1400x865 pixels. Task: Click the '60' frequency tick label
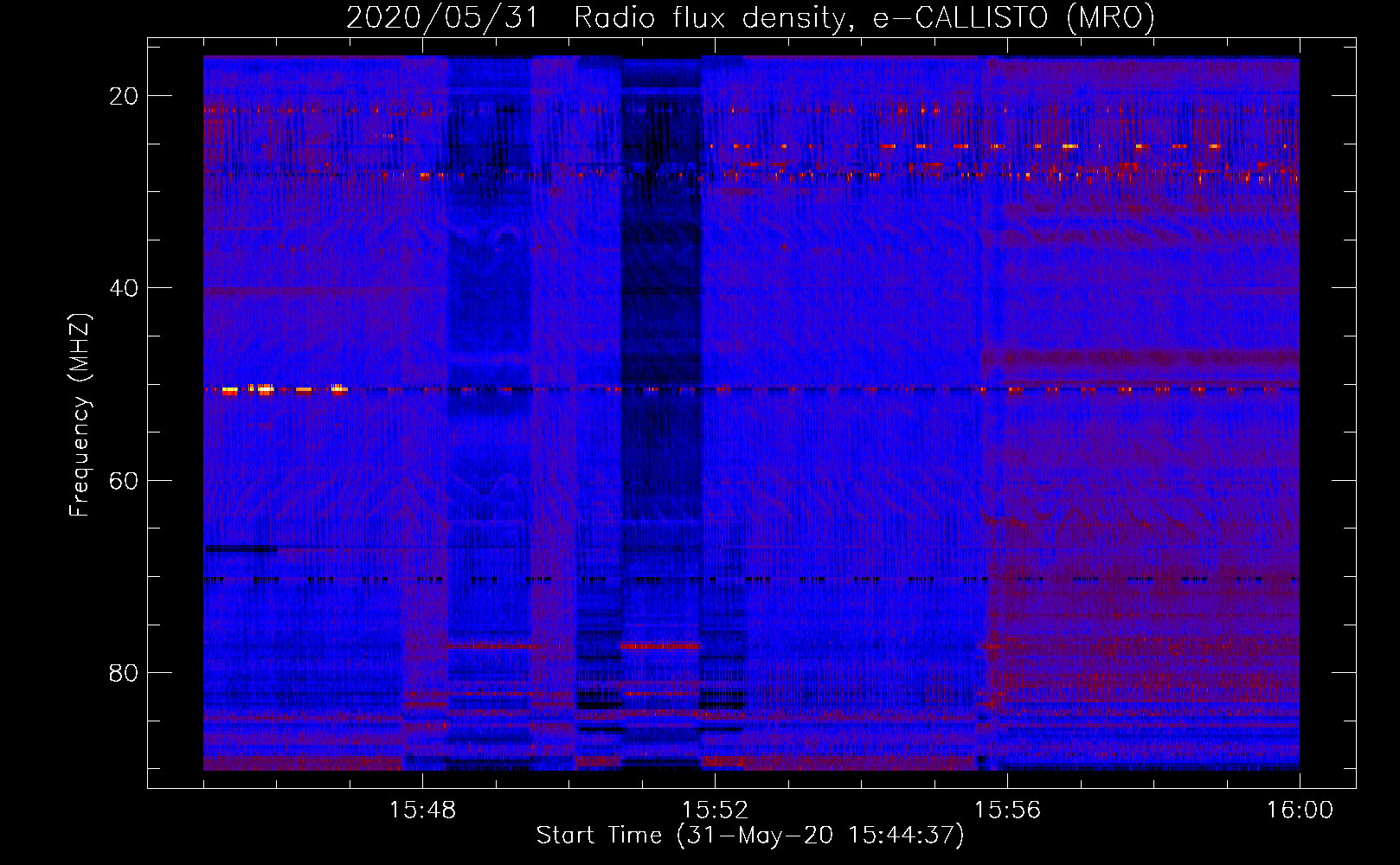[x=124, y=480]
